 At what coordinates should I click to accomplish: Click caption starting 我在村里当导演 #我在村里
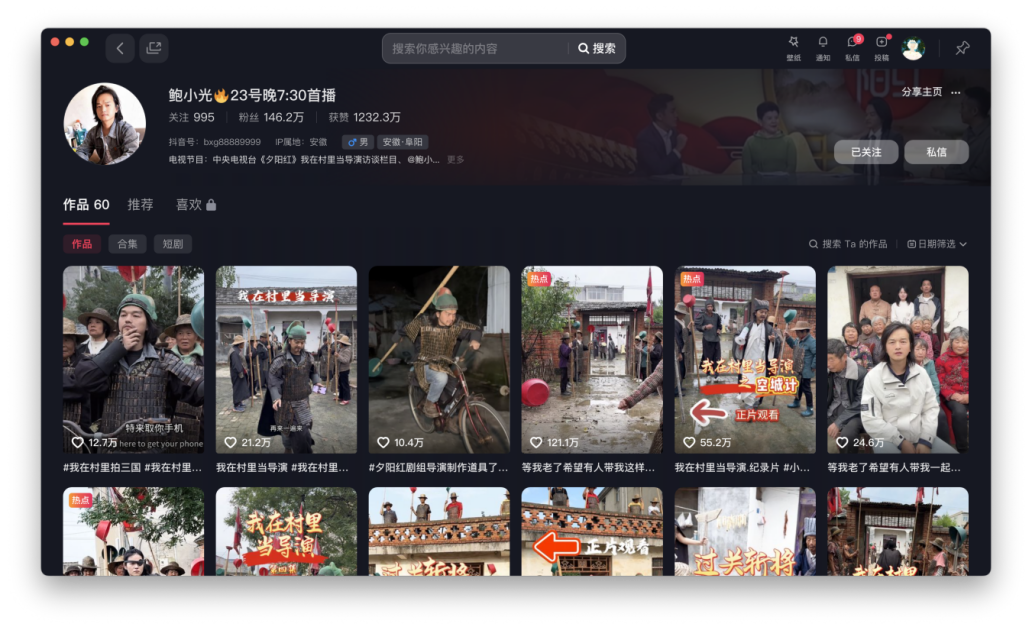click(x=282, y=467)
